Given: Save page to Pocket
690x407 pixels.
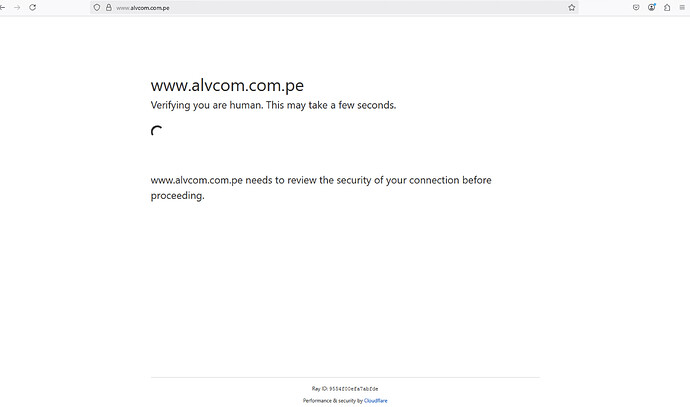Looking at the screenshot, I should click(636, 7).
